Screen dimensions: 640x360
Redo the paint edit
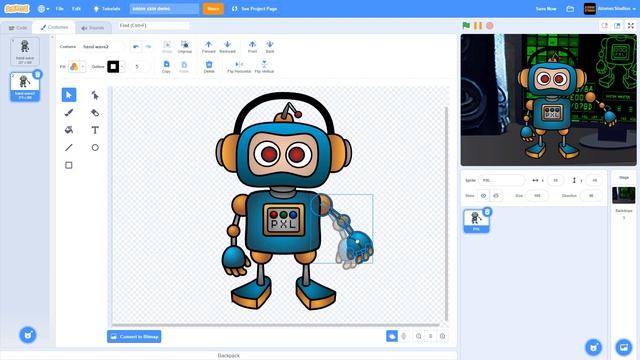148,47
